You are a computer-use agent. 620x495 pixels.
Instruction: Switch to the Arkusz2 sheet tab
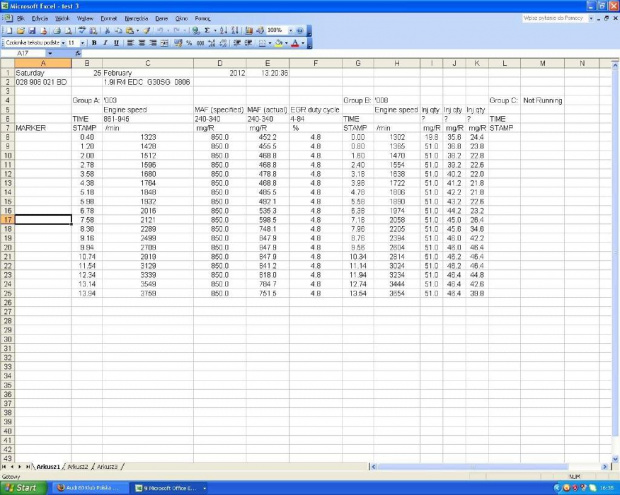77,467
